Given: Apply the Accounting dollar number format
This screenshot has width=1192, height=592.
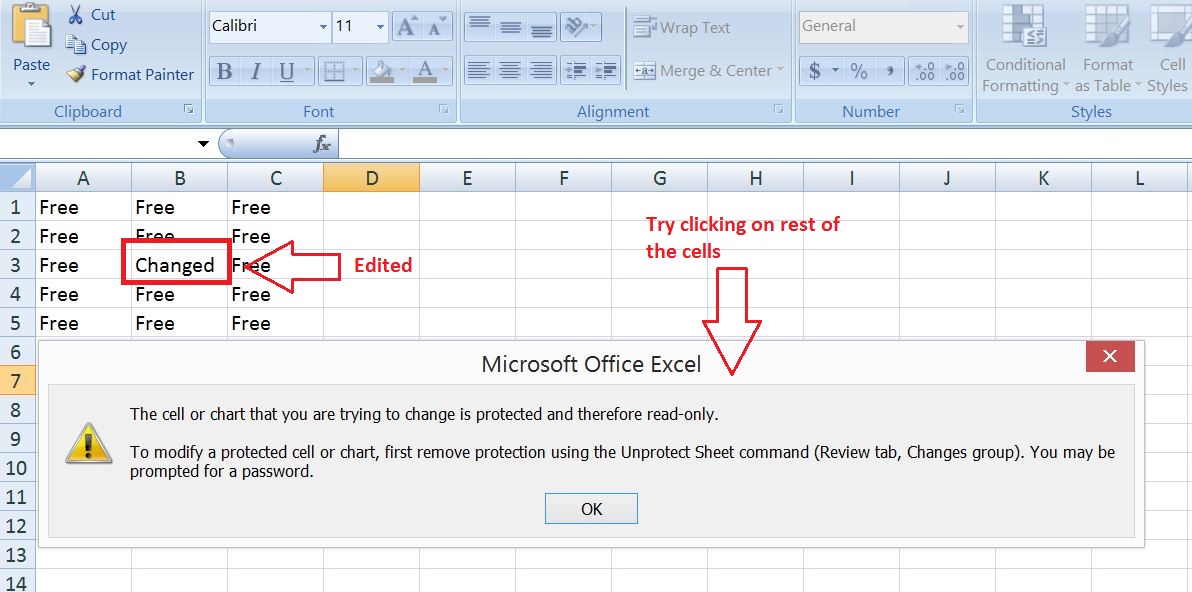Looking at the screenshot, I should click(815, 71).
